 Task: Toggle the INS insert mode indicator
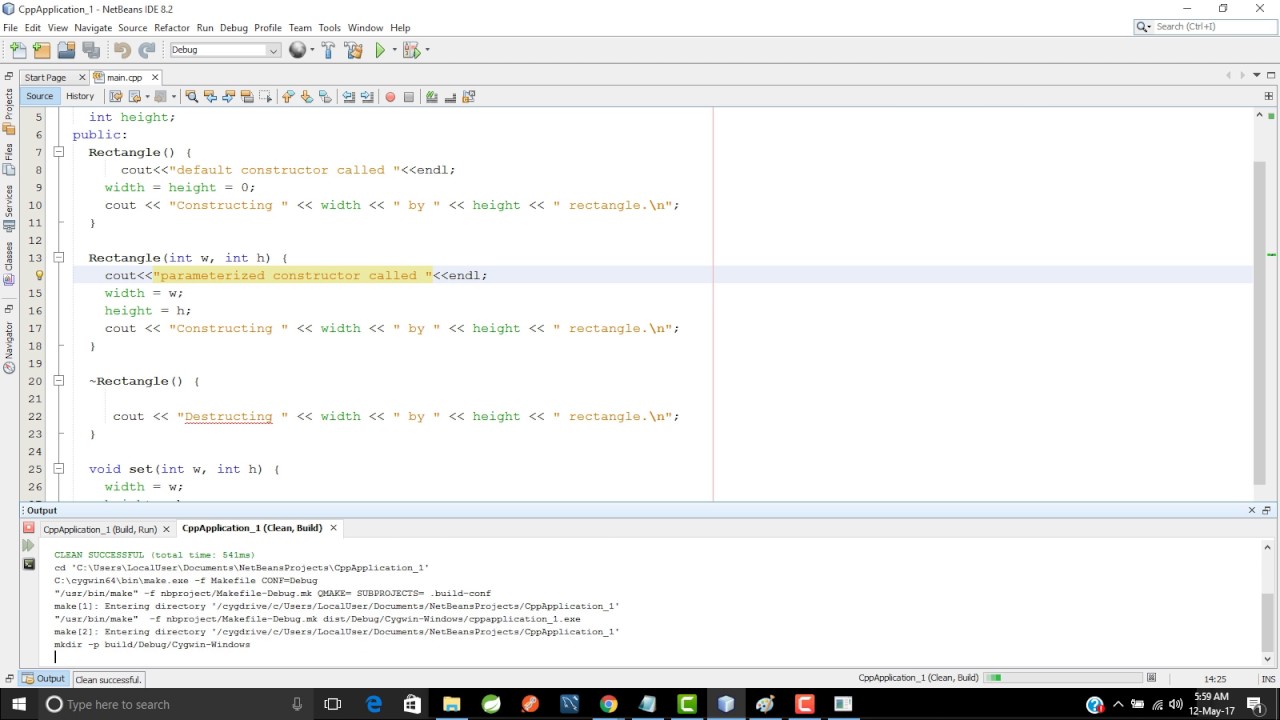tap(1268, 679)
